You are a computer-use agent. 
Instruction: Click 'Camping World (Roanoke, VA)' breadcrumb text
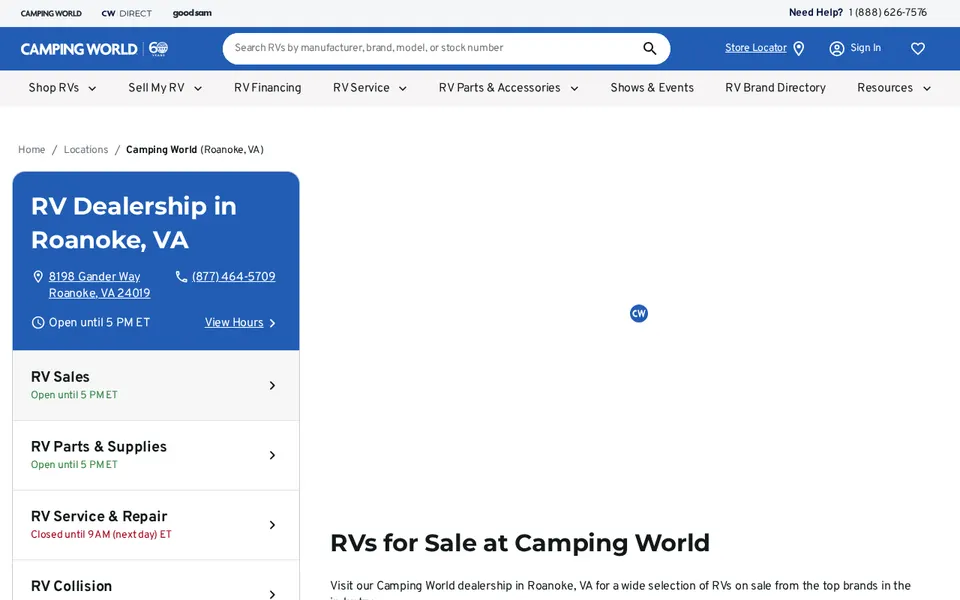point(195,150)
